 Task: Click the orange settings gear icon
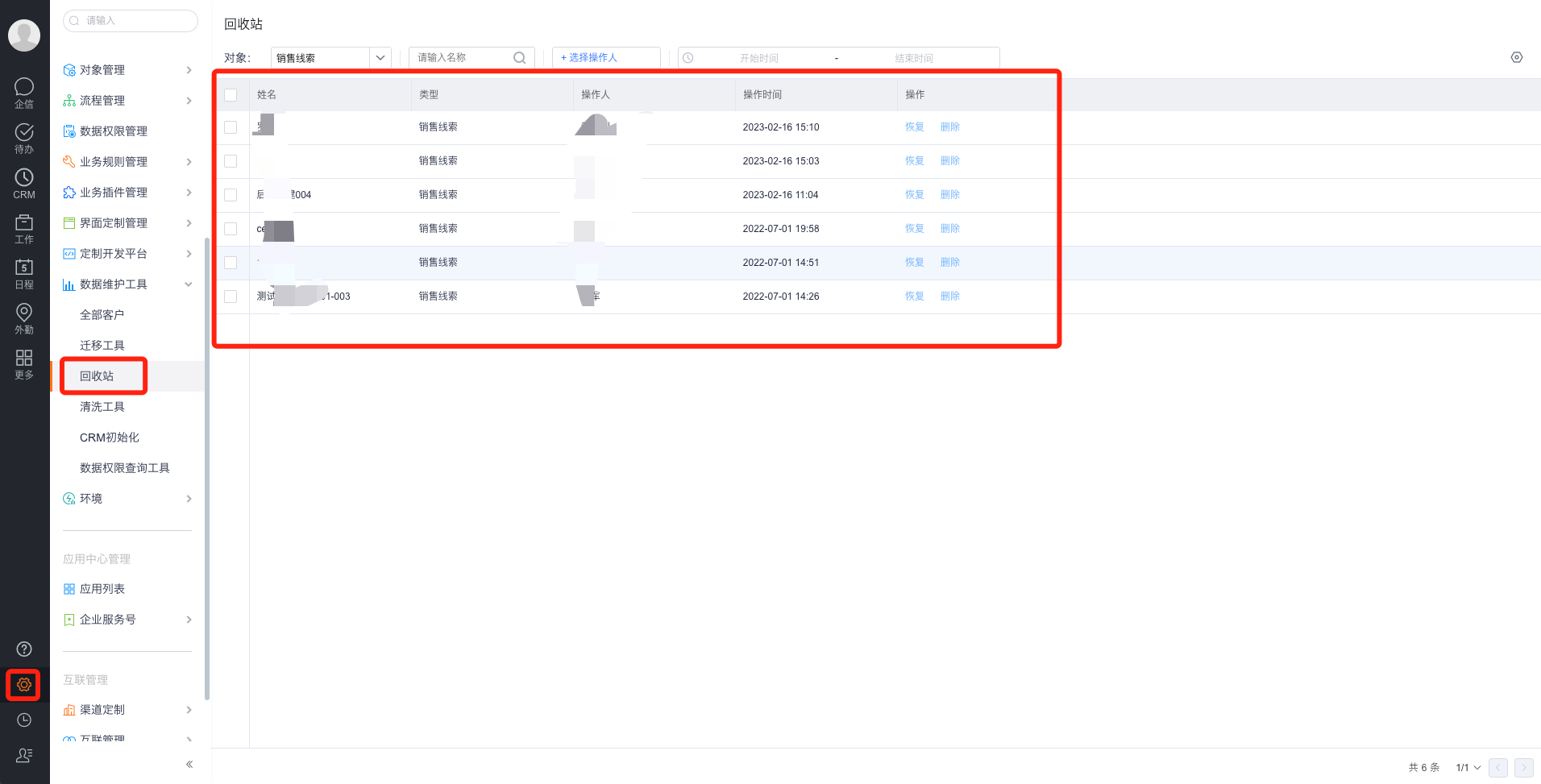[x=23, y=685]
